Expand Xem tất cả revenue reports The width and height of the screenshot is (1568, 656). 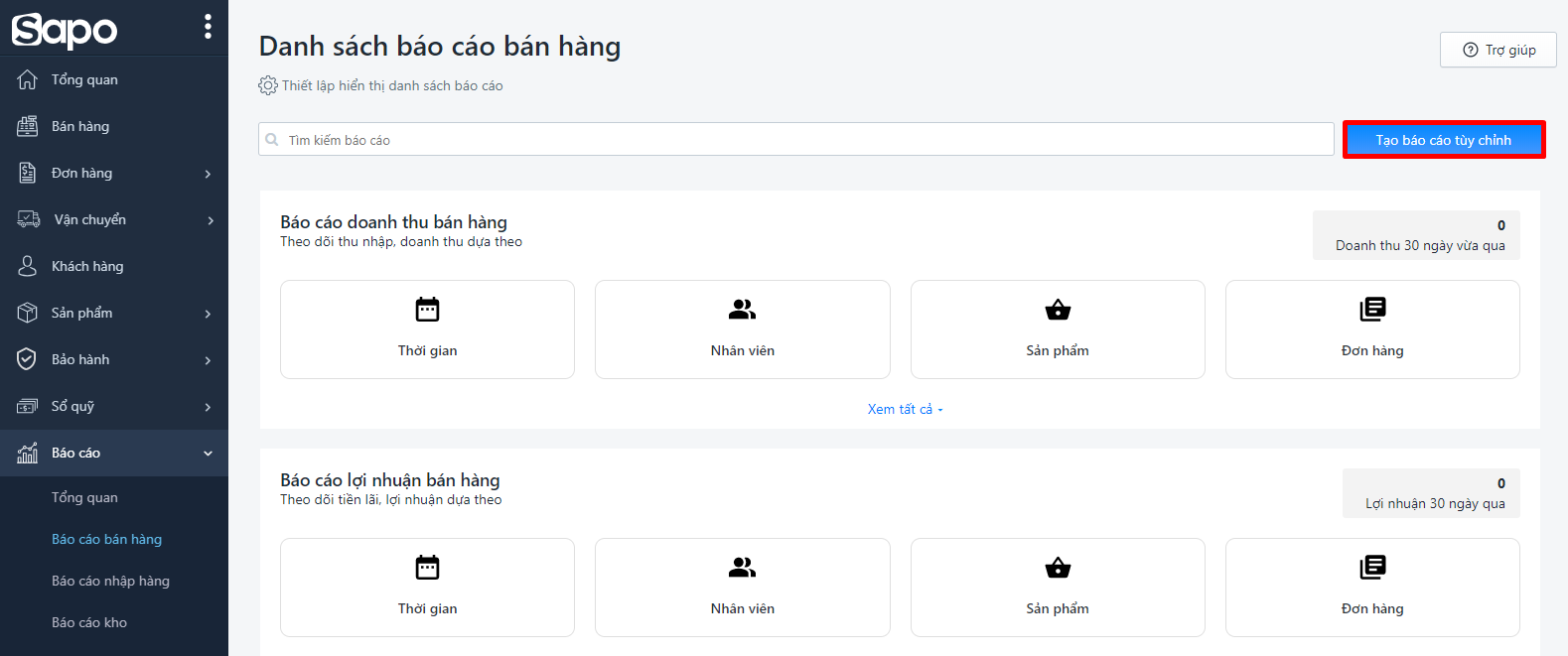[905, 409]
